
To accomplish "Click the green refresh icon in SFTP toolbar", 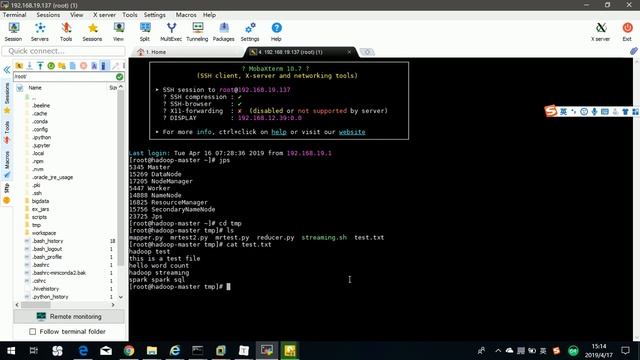I will (x=51, y=66).
